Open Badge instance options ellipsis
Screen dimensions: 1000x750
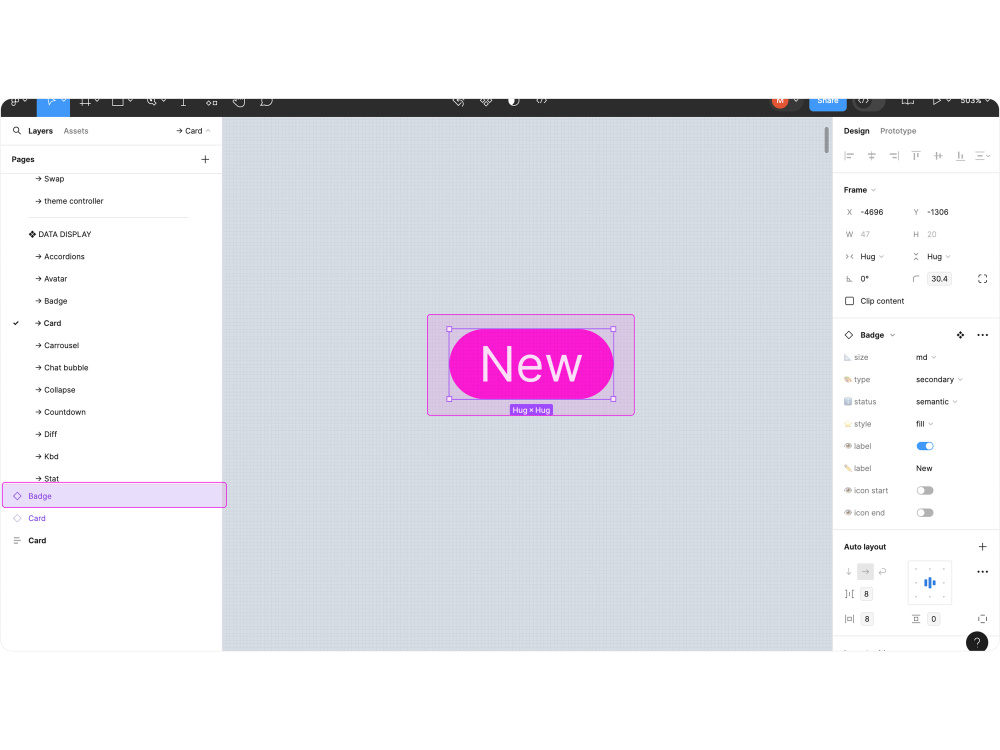pos(982,335)
